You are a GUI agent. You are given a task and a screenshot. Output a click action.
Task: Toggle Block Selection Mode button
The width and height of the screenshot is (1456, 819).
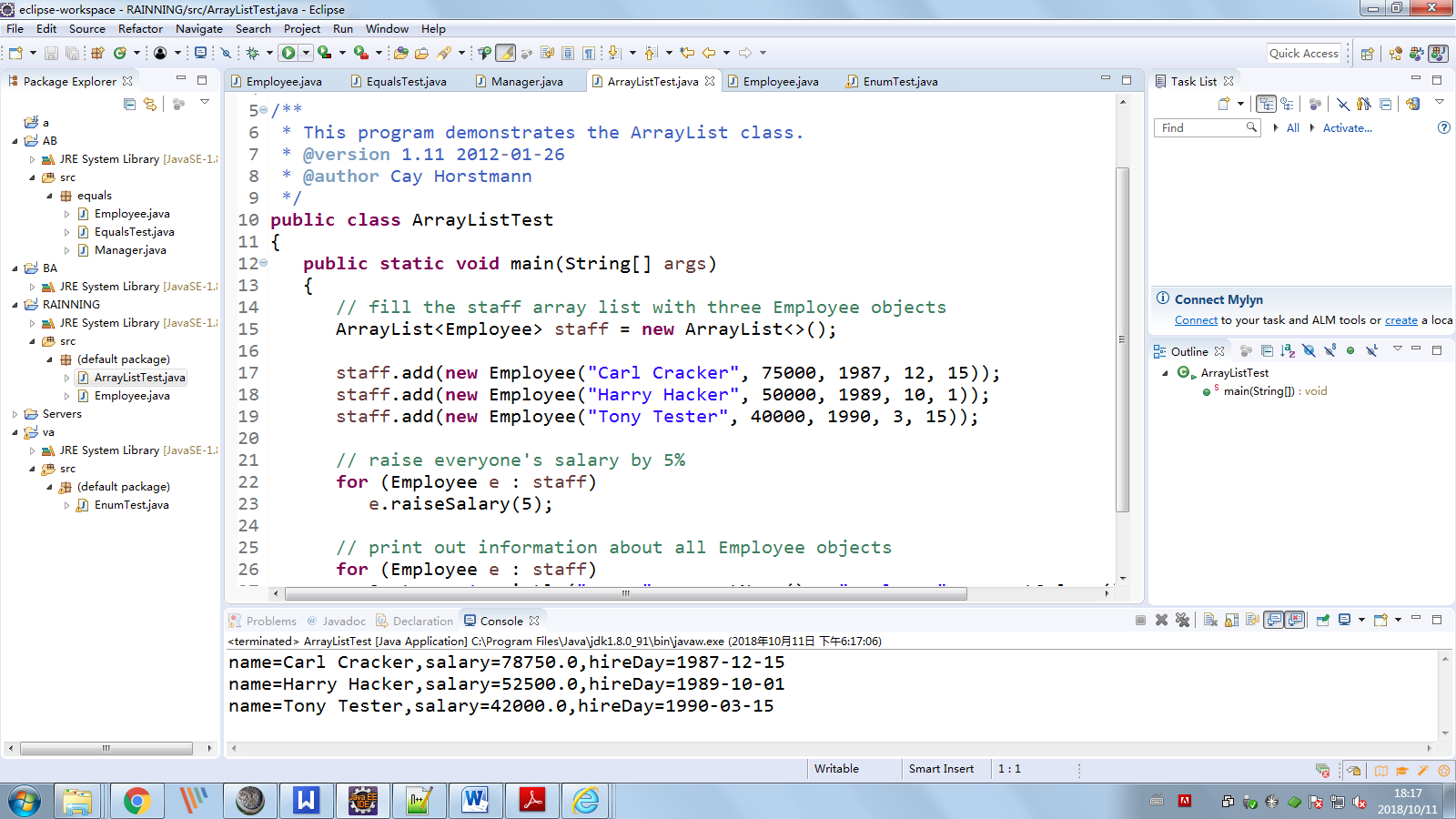(x=567, y=53)
